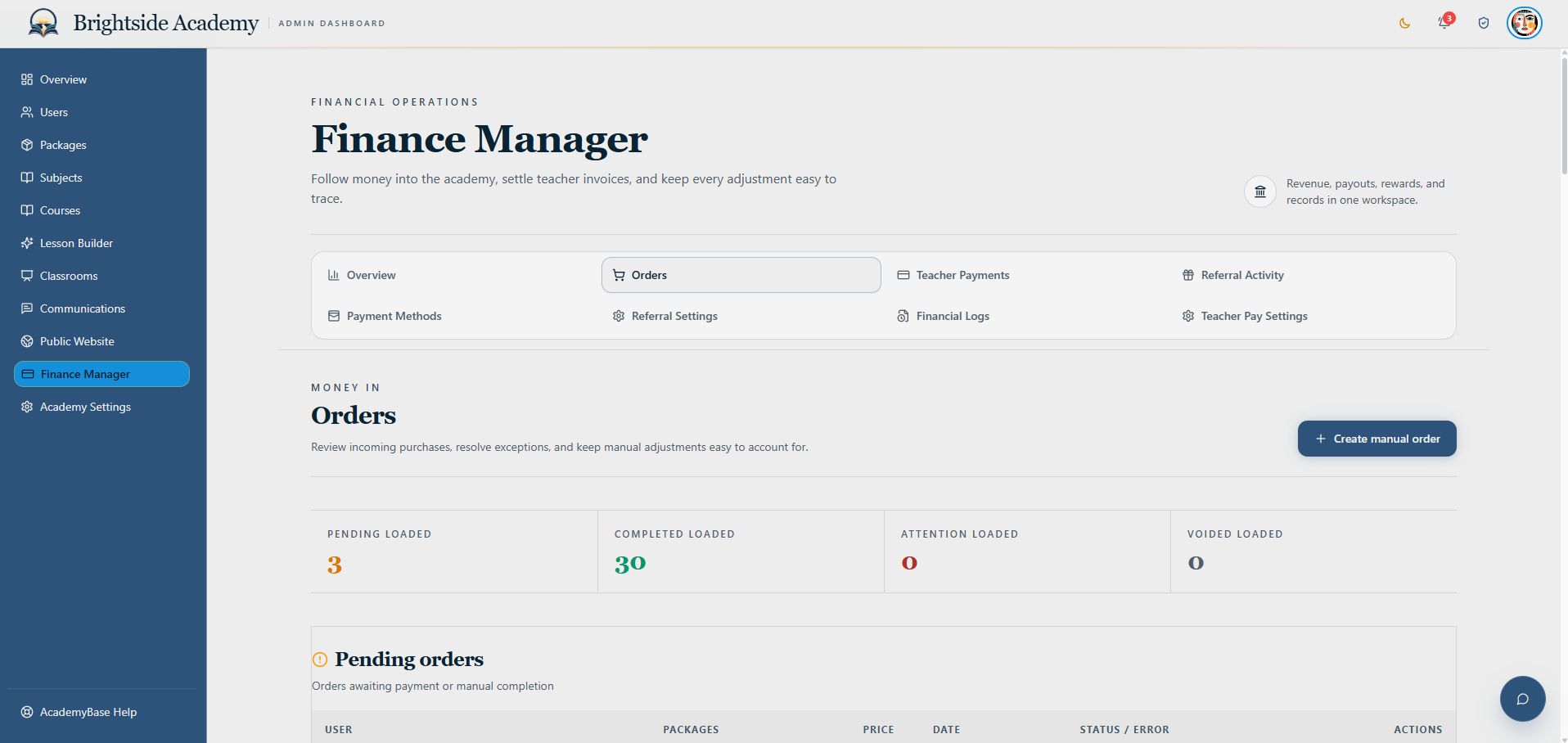Screen dimensions: 1568x743
Task: Open Teacher Pay Settings tab
Action: click(1311, 316)
